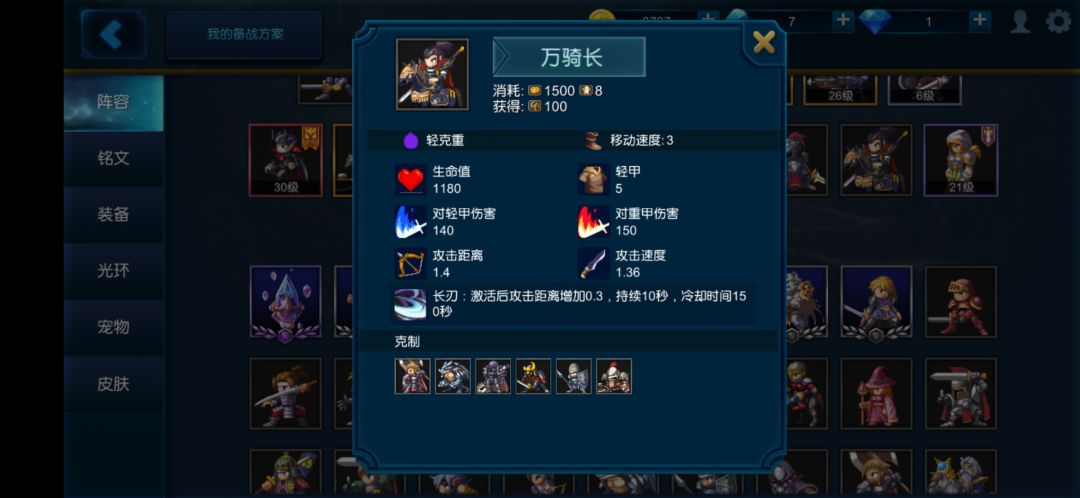Go to the 光环 tab
The height and width of the screenshot is (498, 1080).
tap(114, 271)
